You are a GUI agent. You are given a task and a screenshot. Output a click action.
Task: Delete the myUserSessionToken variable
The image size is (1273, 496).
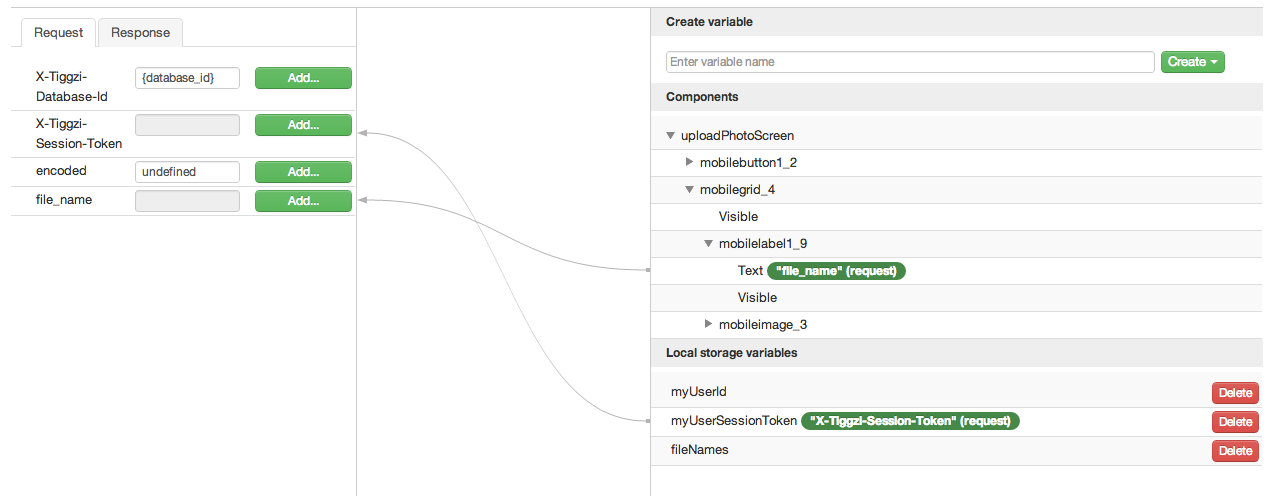coord(1235,422)
